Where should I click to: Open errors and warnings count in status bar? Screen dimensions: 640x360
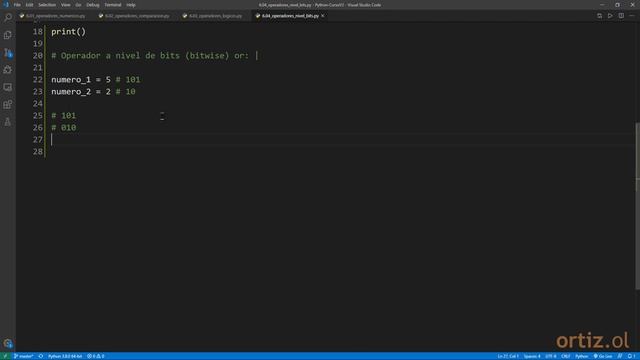[x=96, y=356]
